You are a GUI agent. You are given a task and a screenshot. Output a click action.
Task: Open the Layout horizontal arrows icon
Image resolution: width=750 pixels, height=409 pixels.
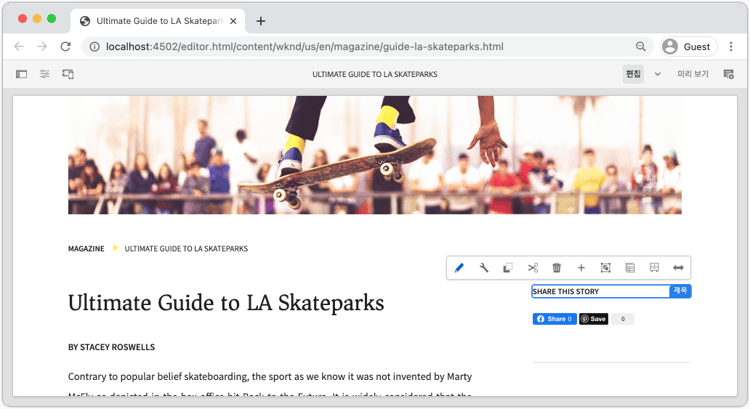(x=678, y=268)
